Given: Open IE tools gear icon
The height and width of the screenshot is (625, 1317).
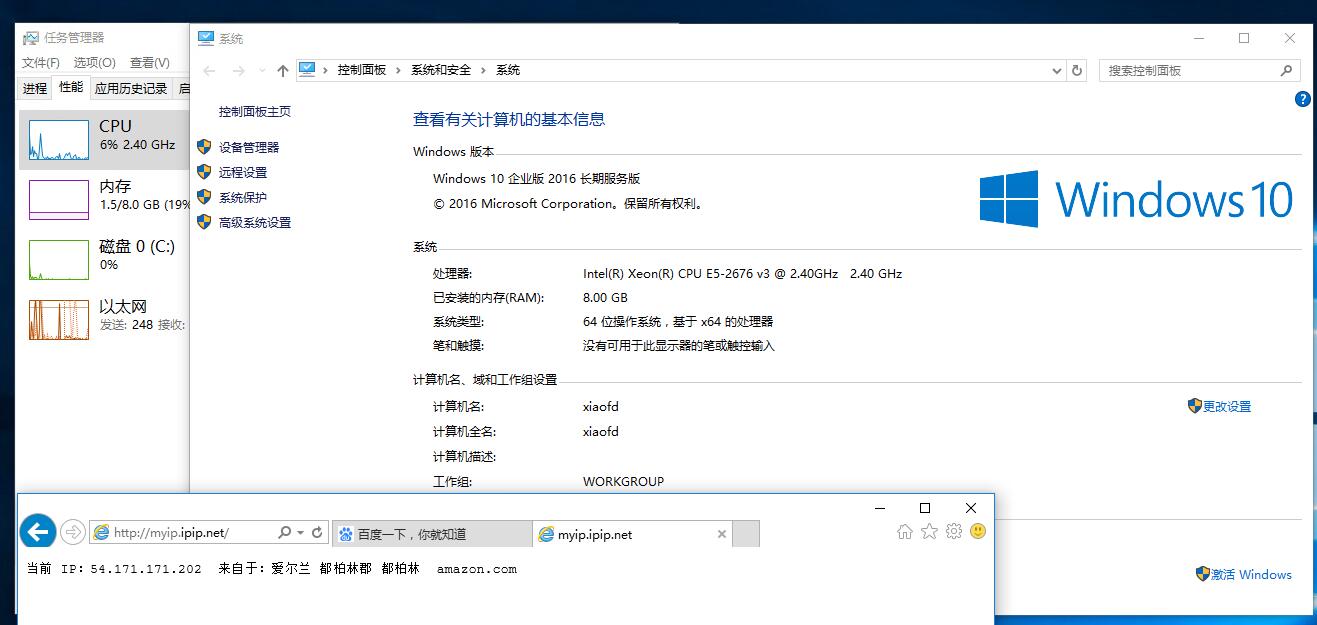Looking at the screenshot, I should click(x=953, y=532).
